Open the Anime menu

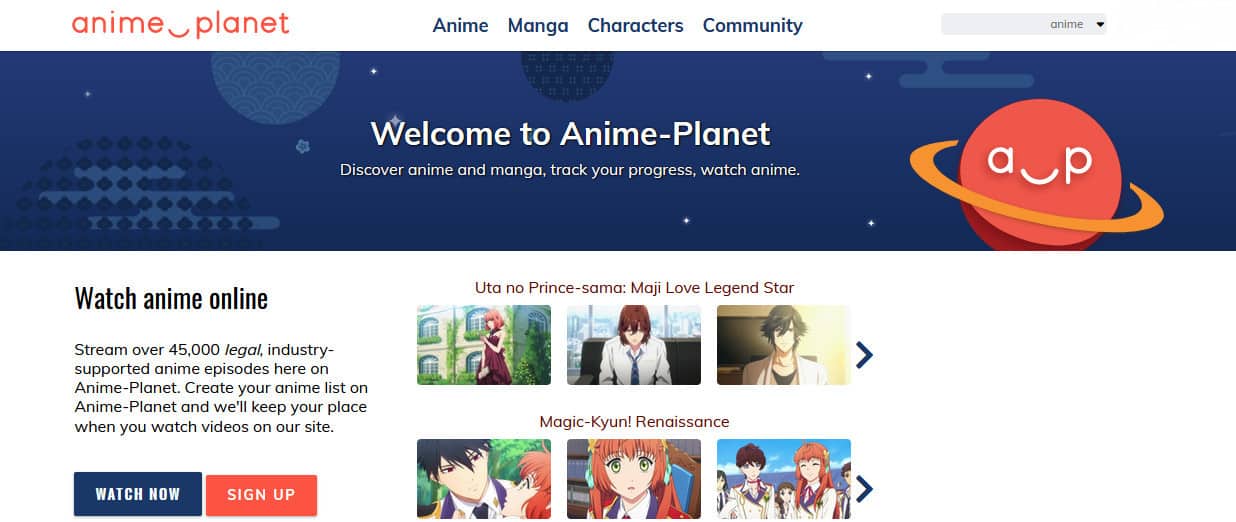460,25
